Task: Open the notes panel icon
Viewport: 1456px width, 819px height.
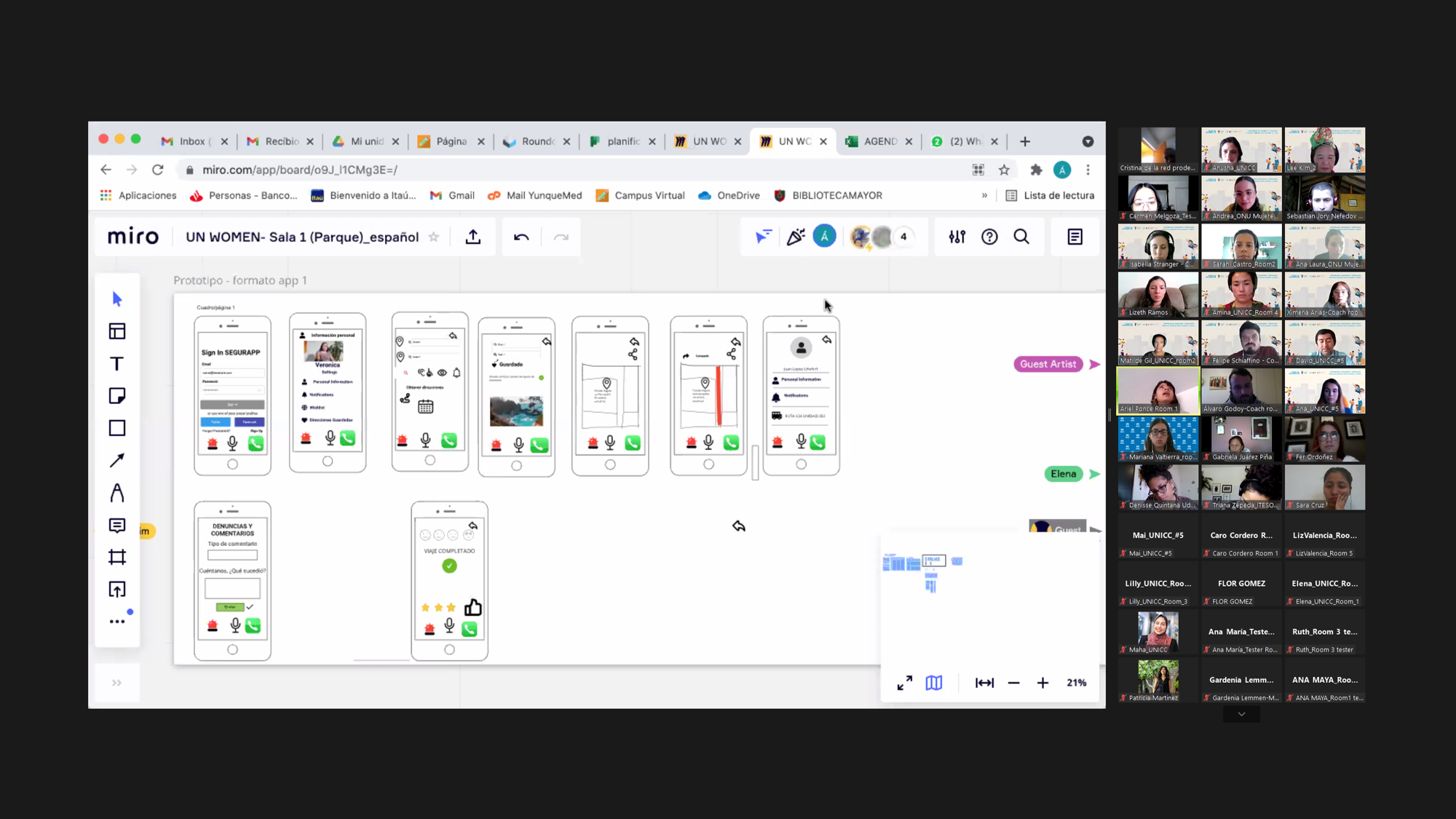Action: pyautogui.click(x=1075, y=237)
